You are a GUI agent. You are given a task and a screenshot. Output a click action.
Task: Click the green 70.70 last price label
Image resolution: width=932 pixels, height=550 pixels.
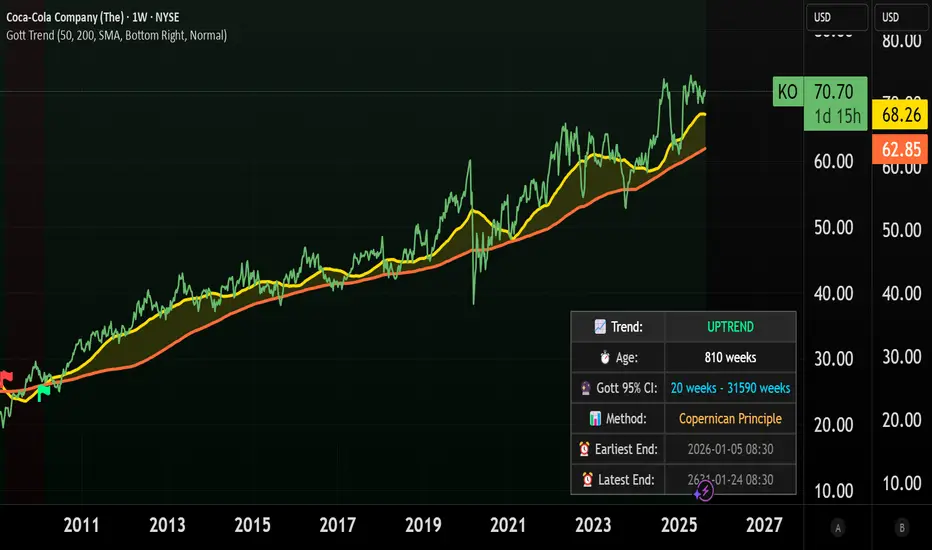(x=833, y=92)
